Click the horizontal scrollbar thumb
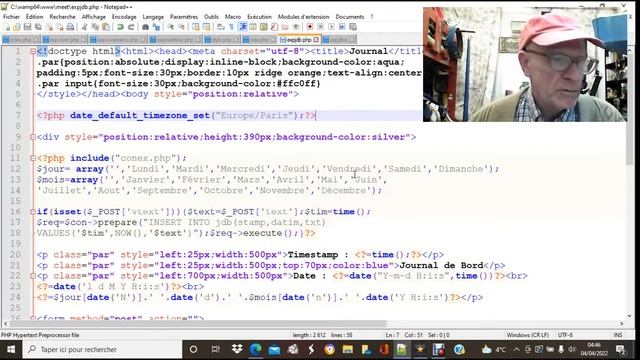This screenshot has width=640, height=360. click(x=198, y=324)
